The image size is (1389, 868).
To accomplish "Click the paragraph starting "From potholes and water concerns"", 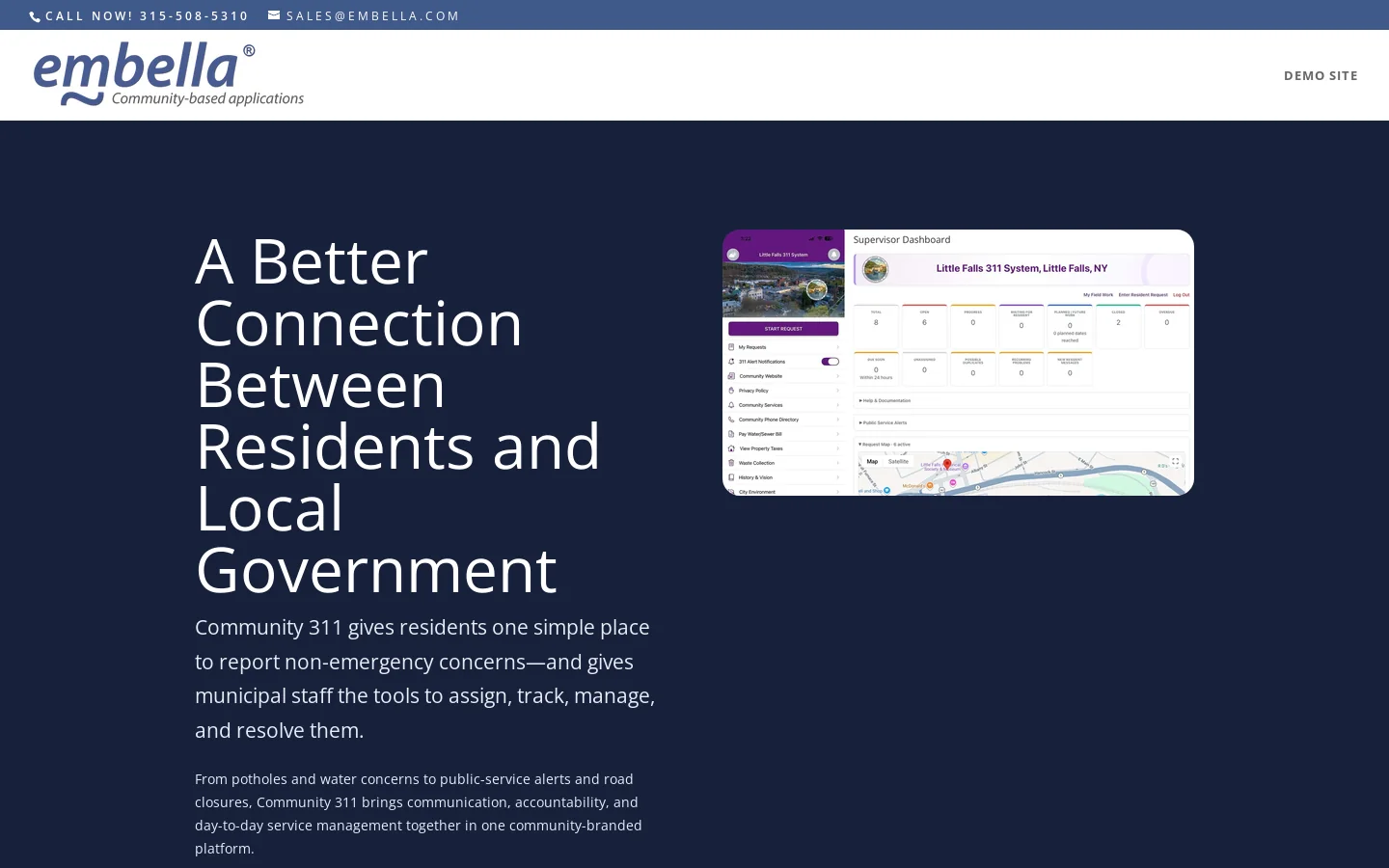I will 419,814.
